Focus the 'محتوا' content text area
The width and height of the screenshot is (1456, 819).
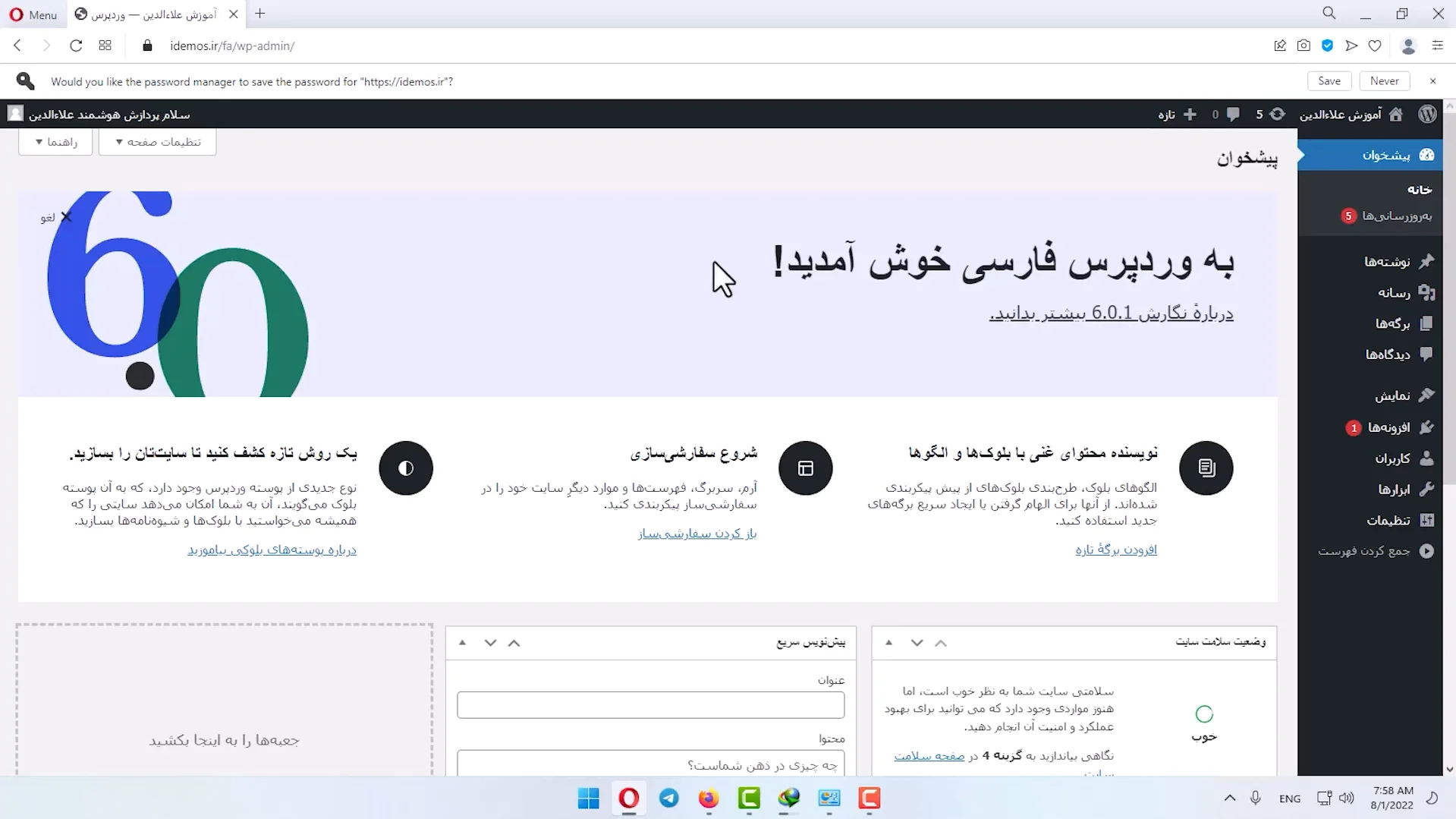(650, 763)
